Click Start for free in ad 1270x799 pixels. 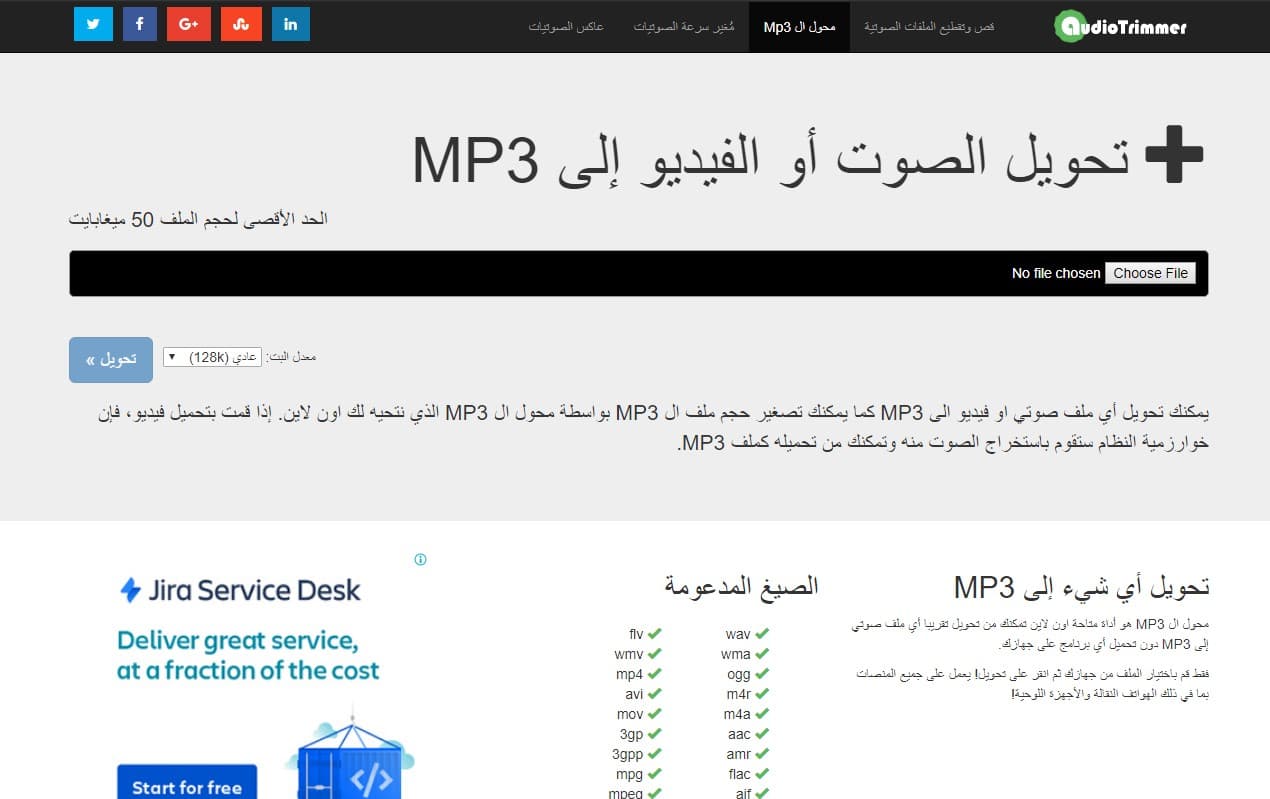(x=187, y=785)
